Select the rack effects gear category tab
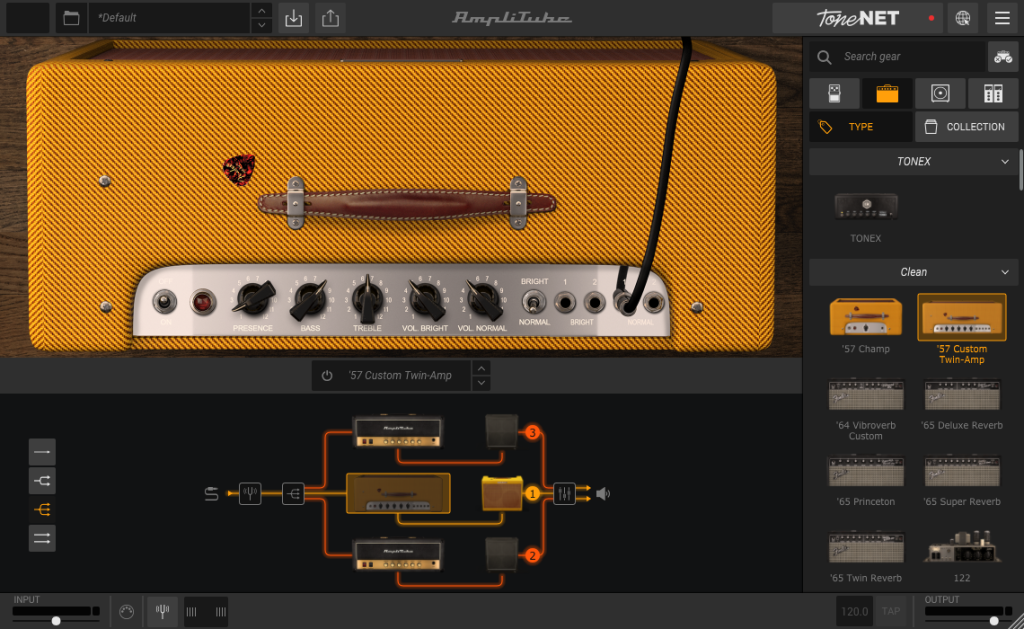 (993, 93)
